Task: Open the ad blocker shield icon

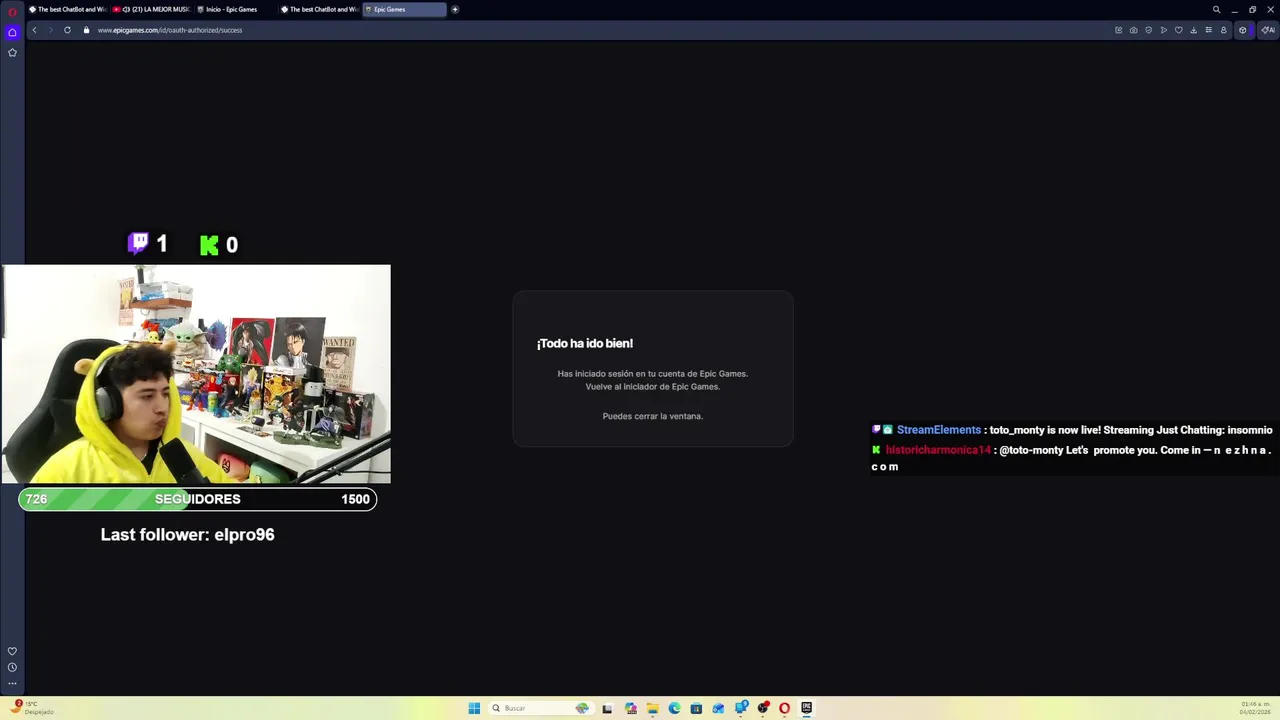Action: click(x=1148, y=30)
